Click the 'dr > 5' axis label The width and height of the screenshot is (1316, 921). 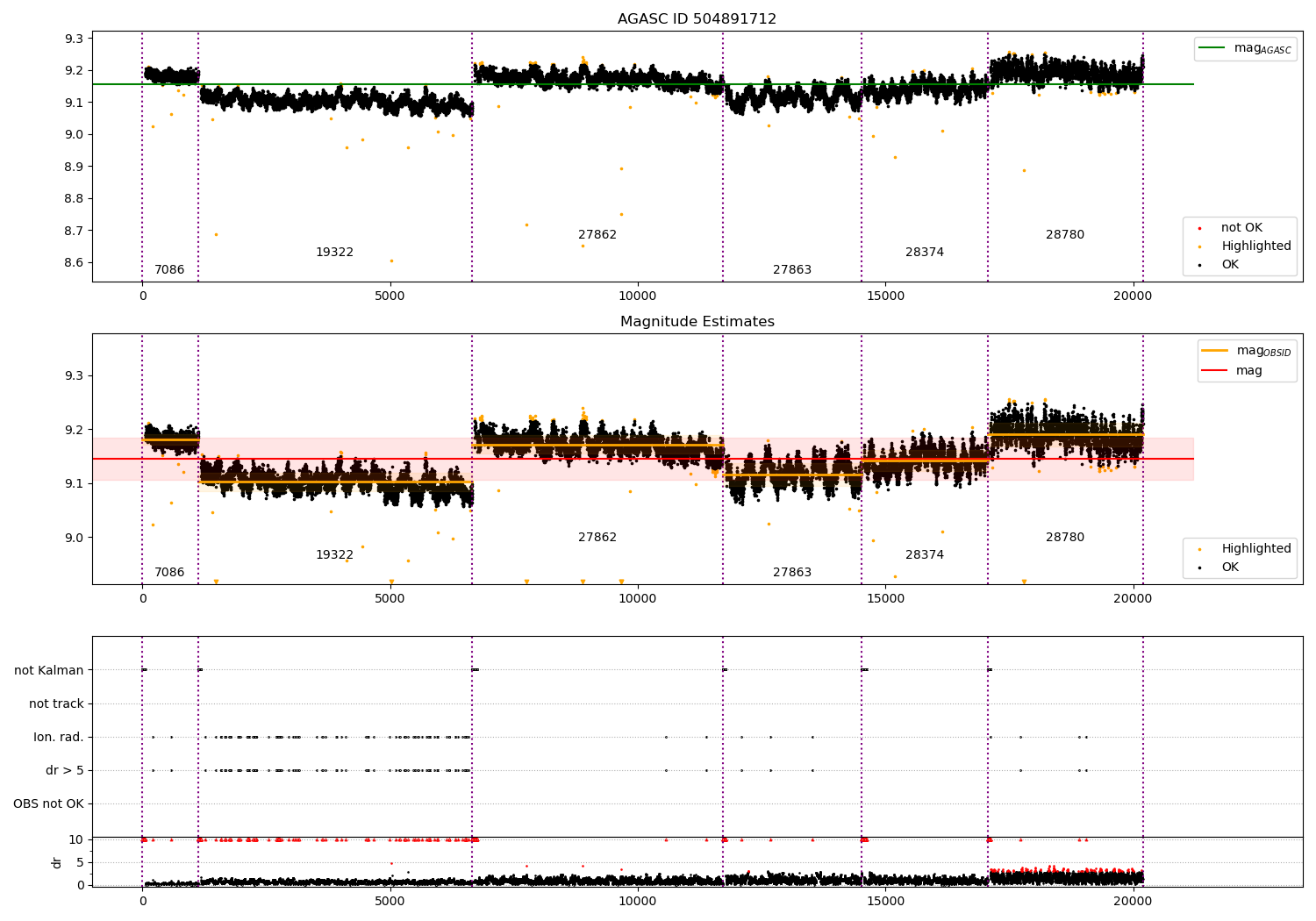pos(65,771)
